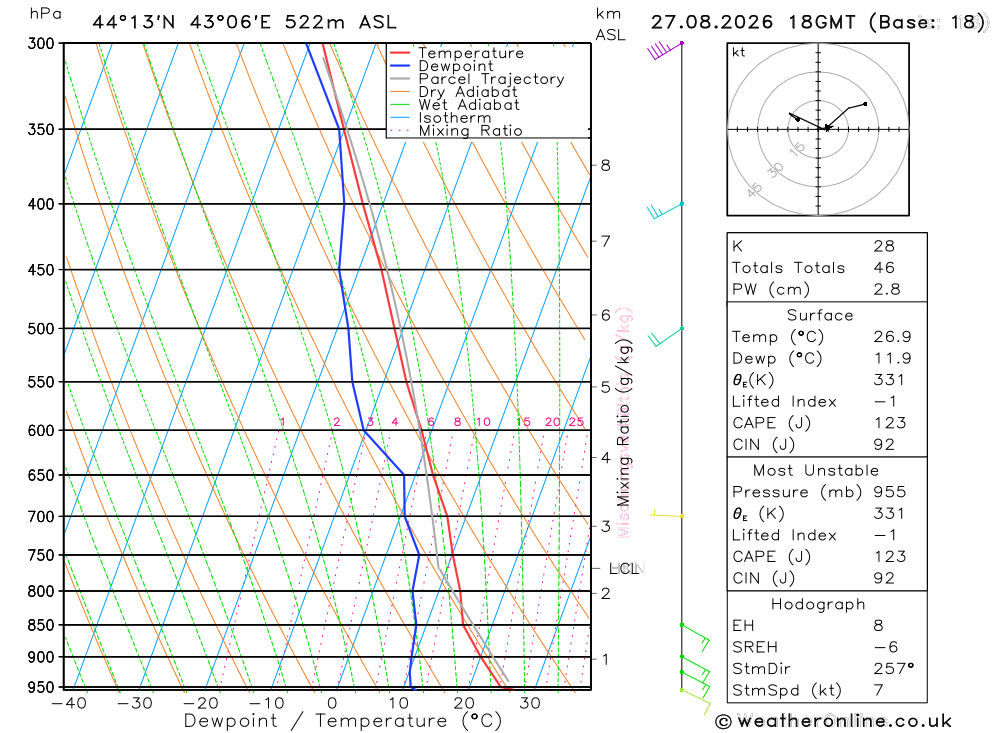This screenshot has height=733, width=1000.
Task: Click the EH value 8
Action: [x=878, y=626]
